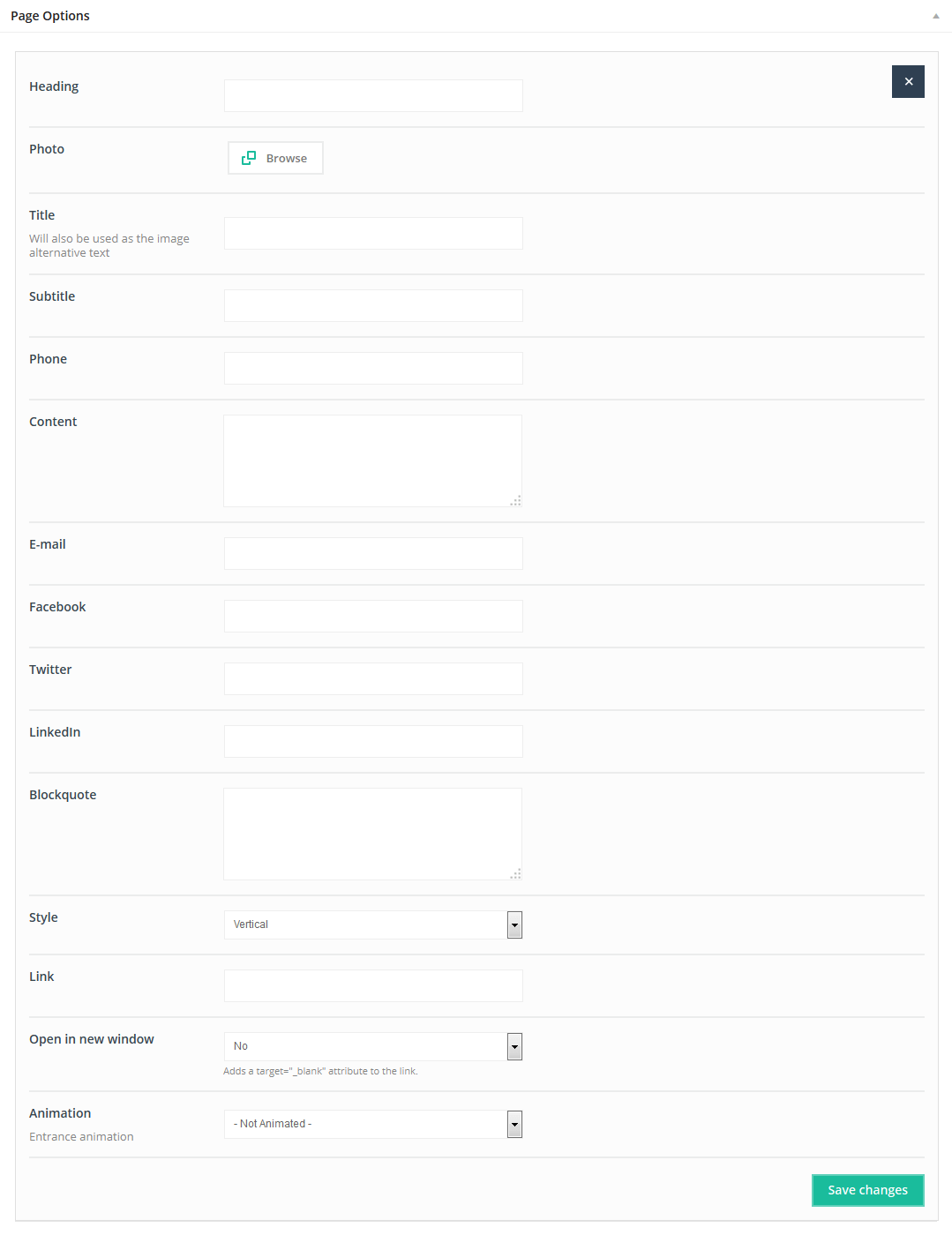Click into the Title text field
This screenshot has height=1250, width=952.
(373, 233)
